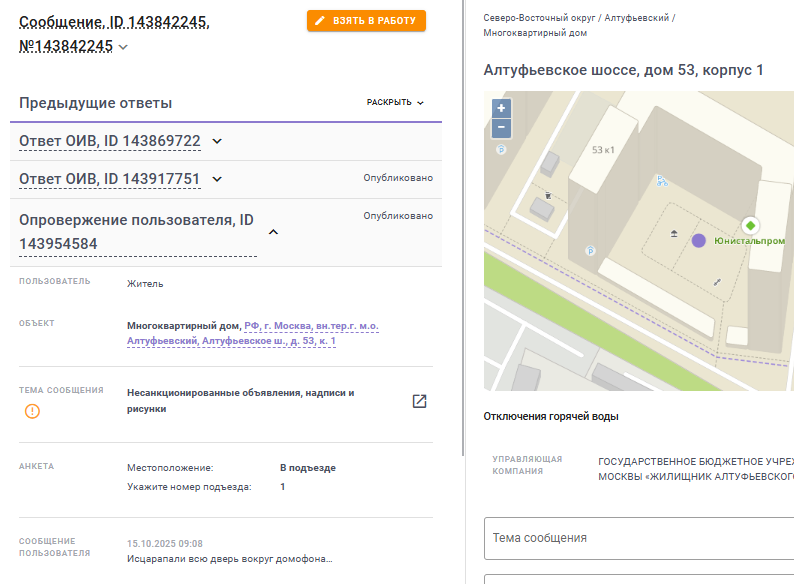Click the '53 к1' building label on map
The height and width of the screenshot is (584, 794).
click(x=603, y=150)
